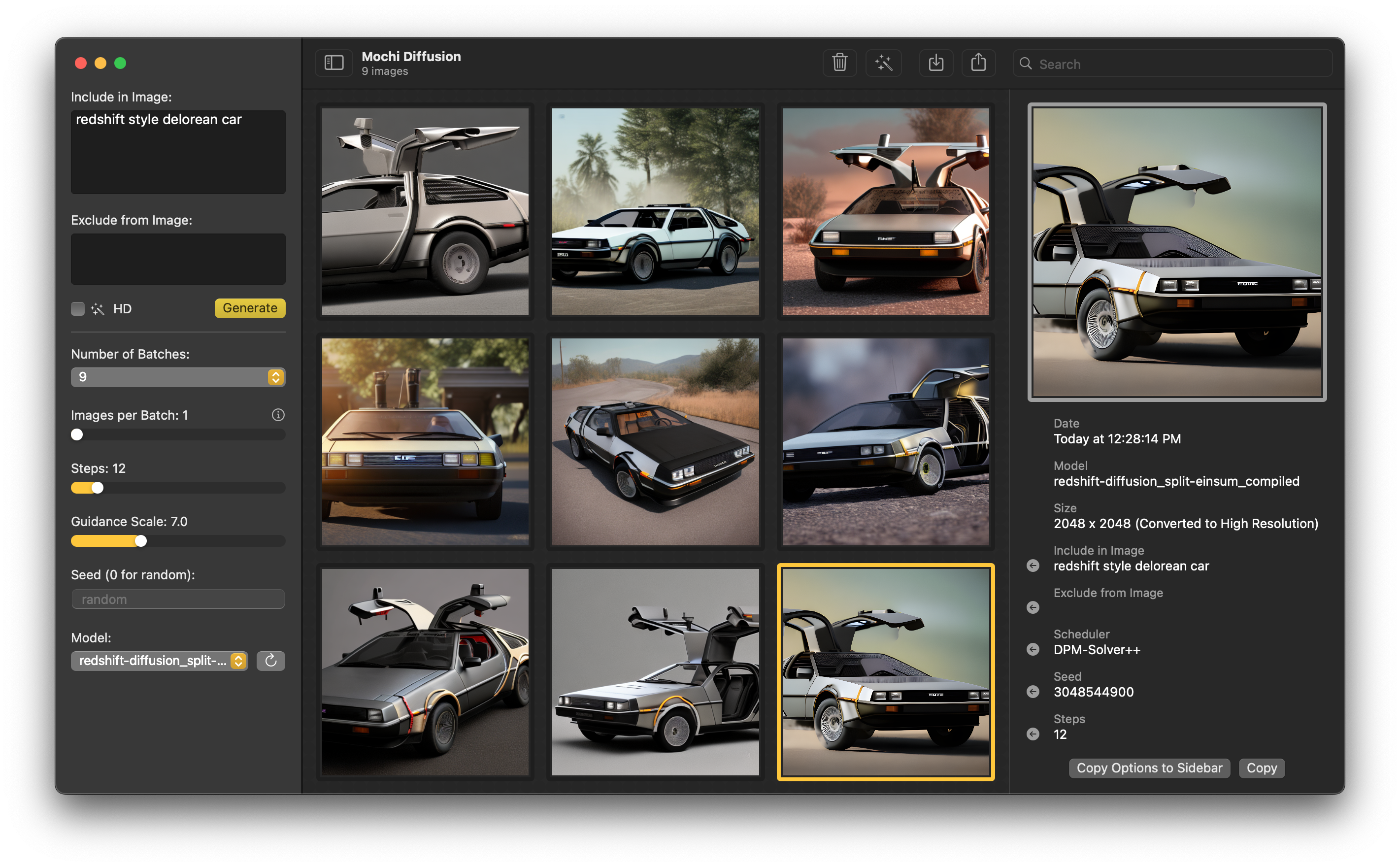Click the save image download icon
This screenshot has height=867, width=1400.
935,63
